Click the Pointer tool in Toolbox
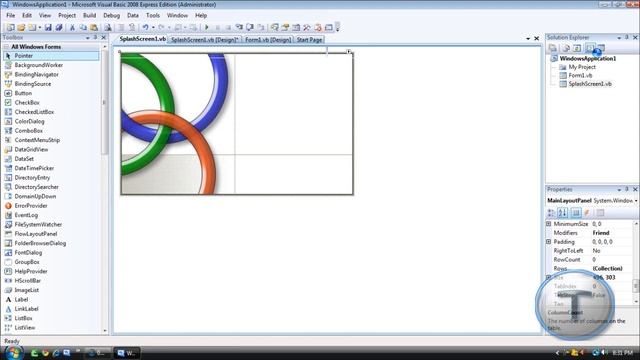This screenshot has height=360, width=640. click(x=51, y=56)
